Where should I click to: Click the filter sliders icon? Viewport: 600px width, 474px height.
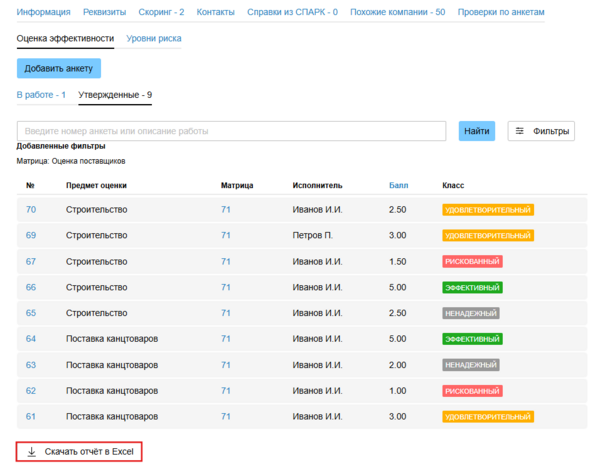tap(520, 131)
